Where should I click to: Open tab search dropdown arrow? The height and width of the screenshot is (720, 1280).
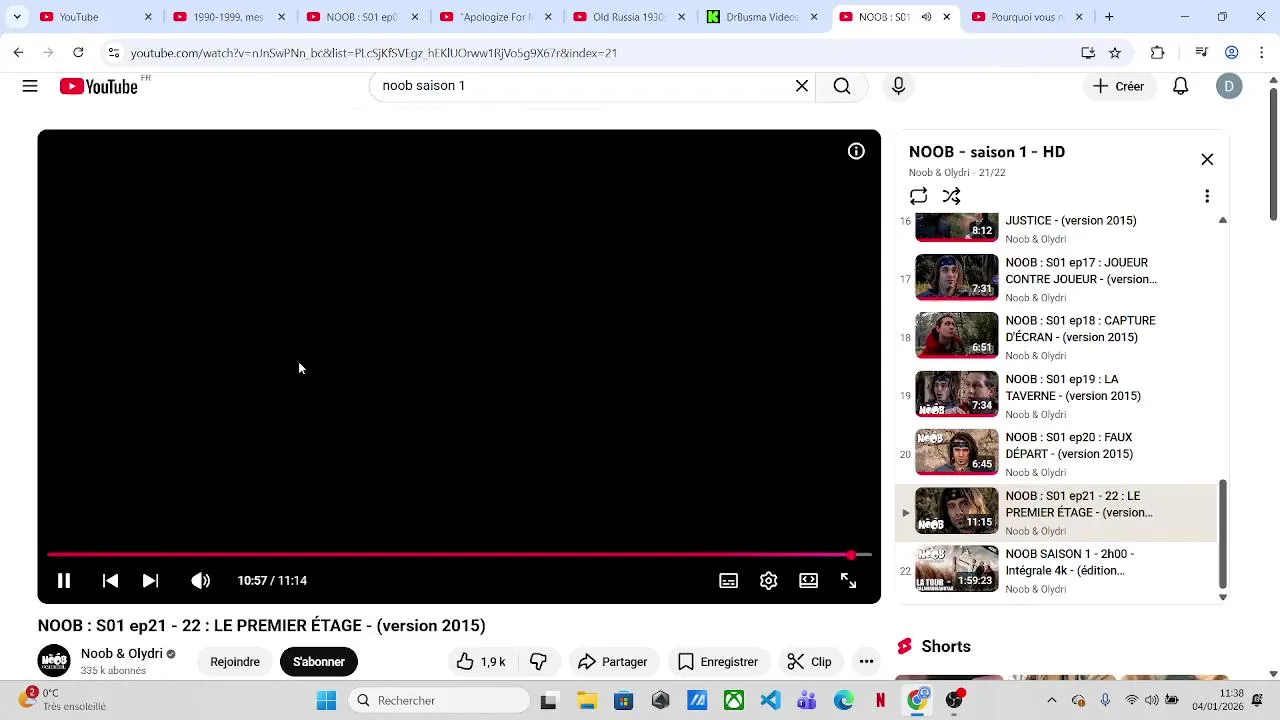[17, 17]
